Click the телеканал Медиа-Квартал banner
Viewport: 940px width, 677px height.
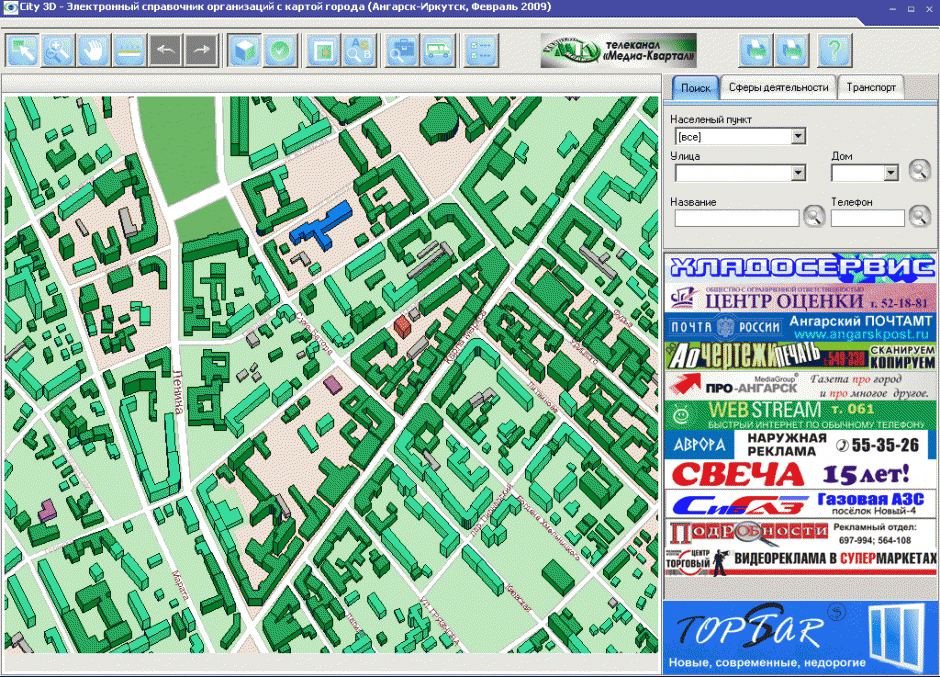pyautogui.click(x=619, y=50)
